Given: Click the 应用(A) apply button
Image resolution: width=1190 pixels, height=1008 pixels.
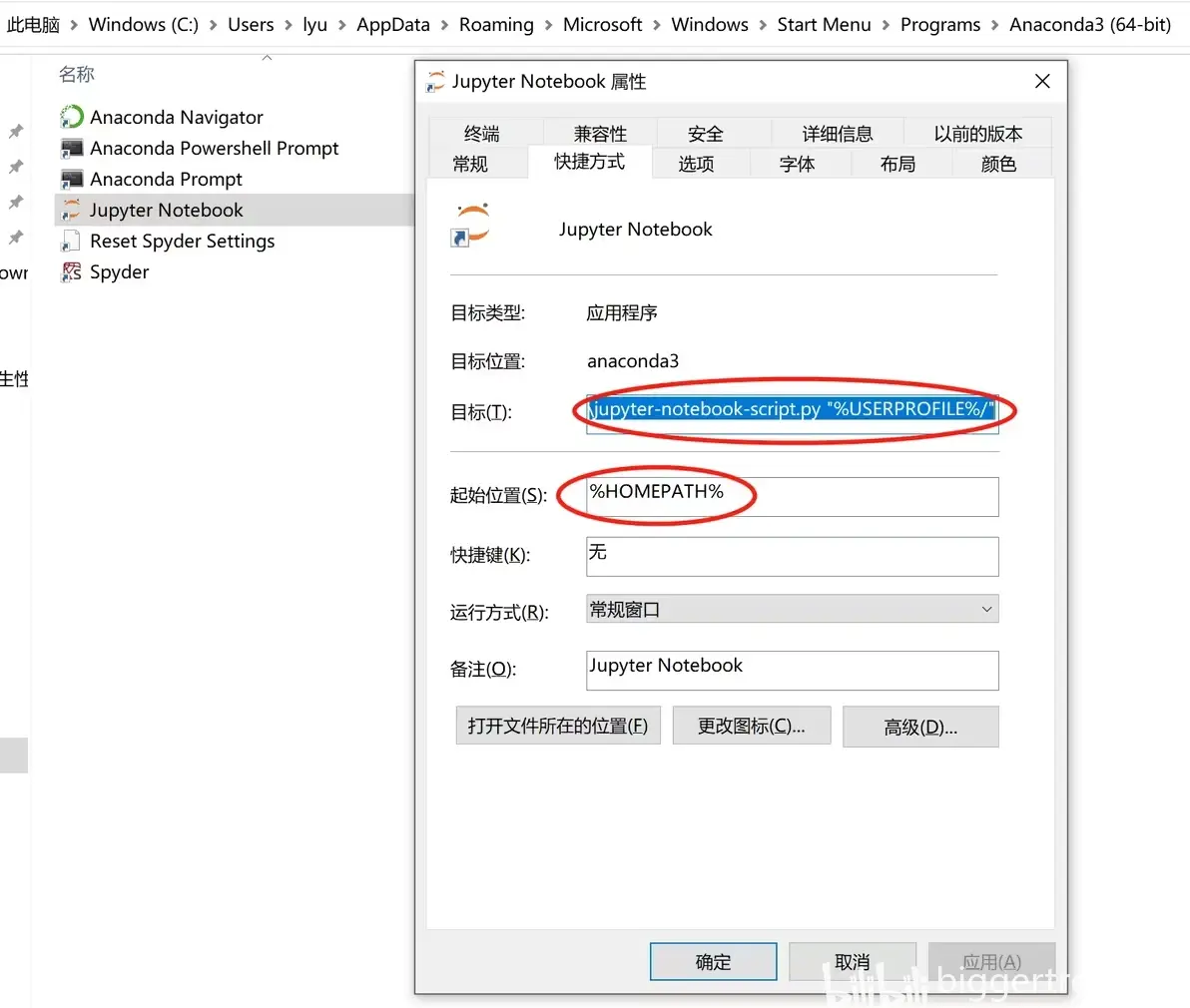Looking at the screenshot, I should point(992,962).
